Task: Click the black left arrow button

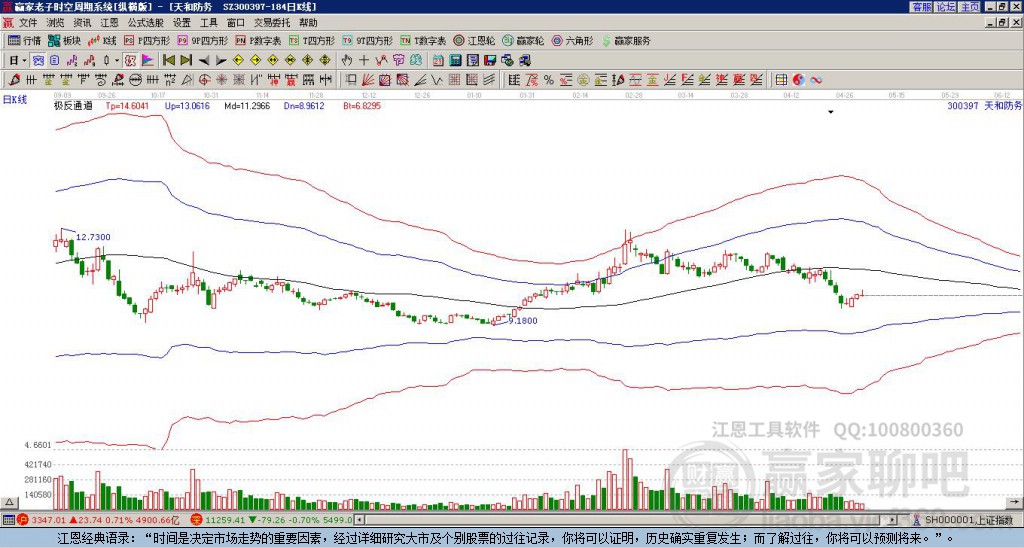Action: point(204,61)
